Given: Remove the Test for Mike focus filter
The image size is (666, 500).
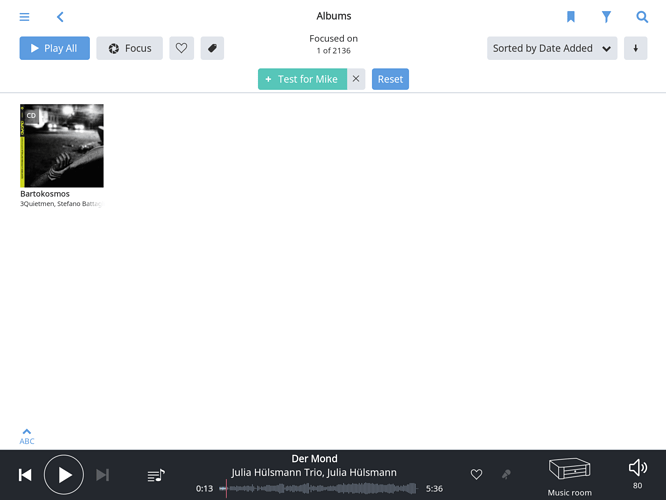Looking at the screenshot, I should tap(356, 79).
